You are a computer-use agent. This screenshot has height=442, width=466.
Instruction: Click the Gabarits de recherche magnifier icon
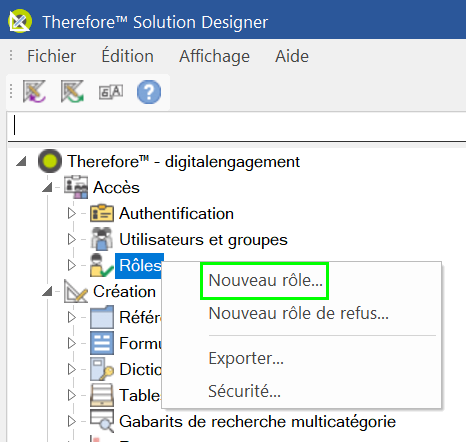(102, 421)
